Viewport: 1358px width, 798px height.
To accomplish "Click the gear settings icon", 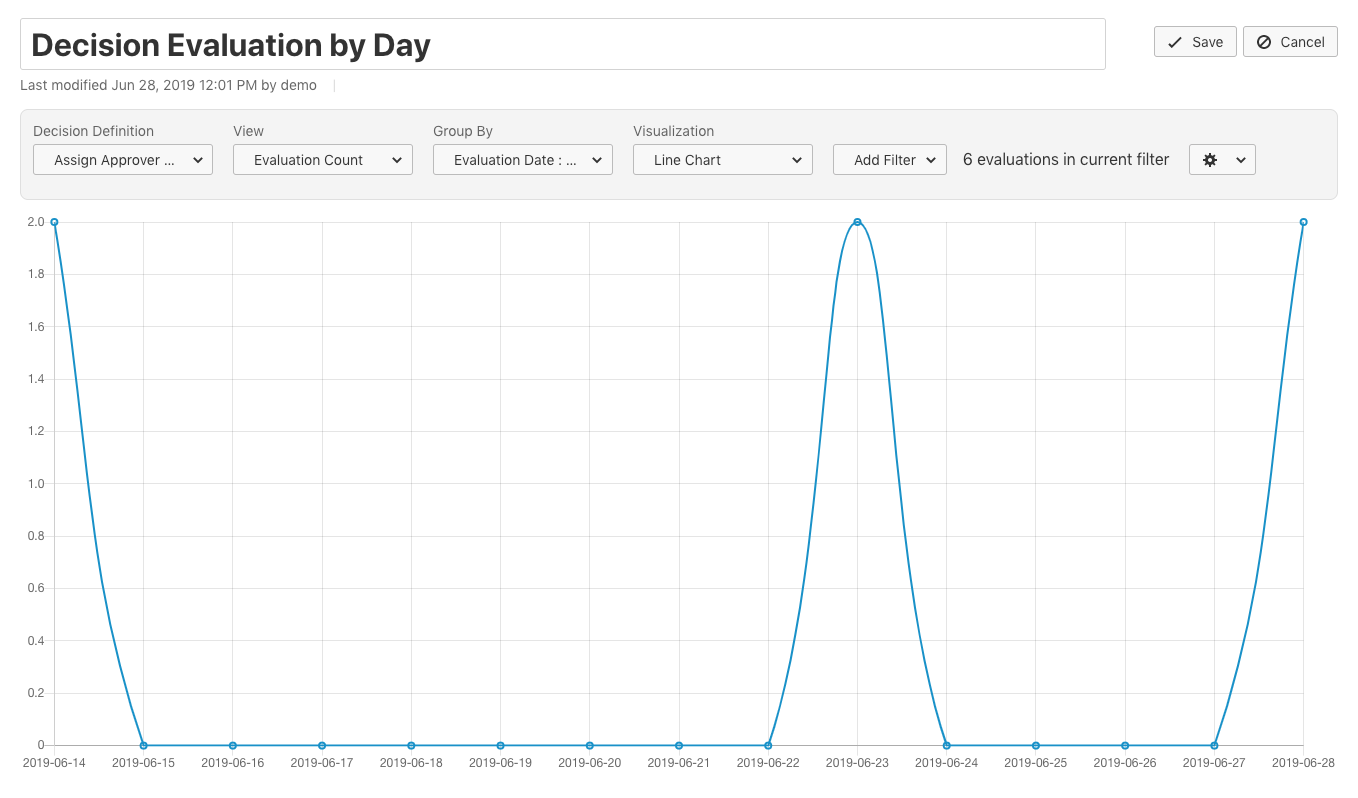I will pos(1210,160).
